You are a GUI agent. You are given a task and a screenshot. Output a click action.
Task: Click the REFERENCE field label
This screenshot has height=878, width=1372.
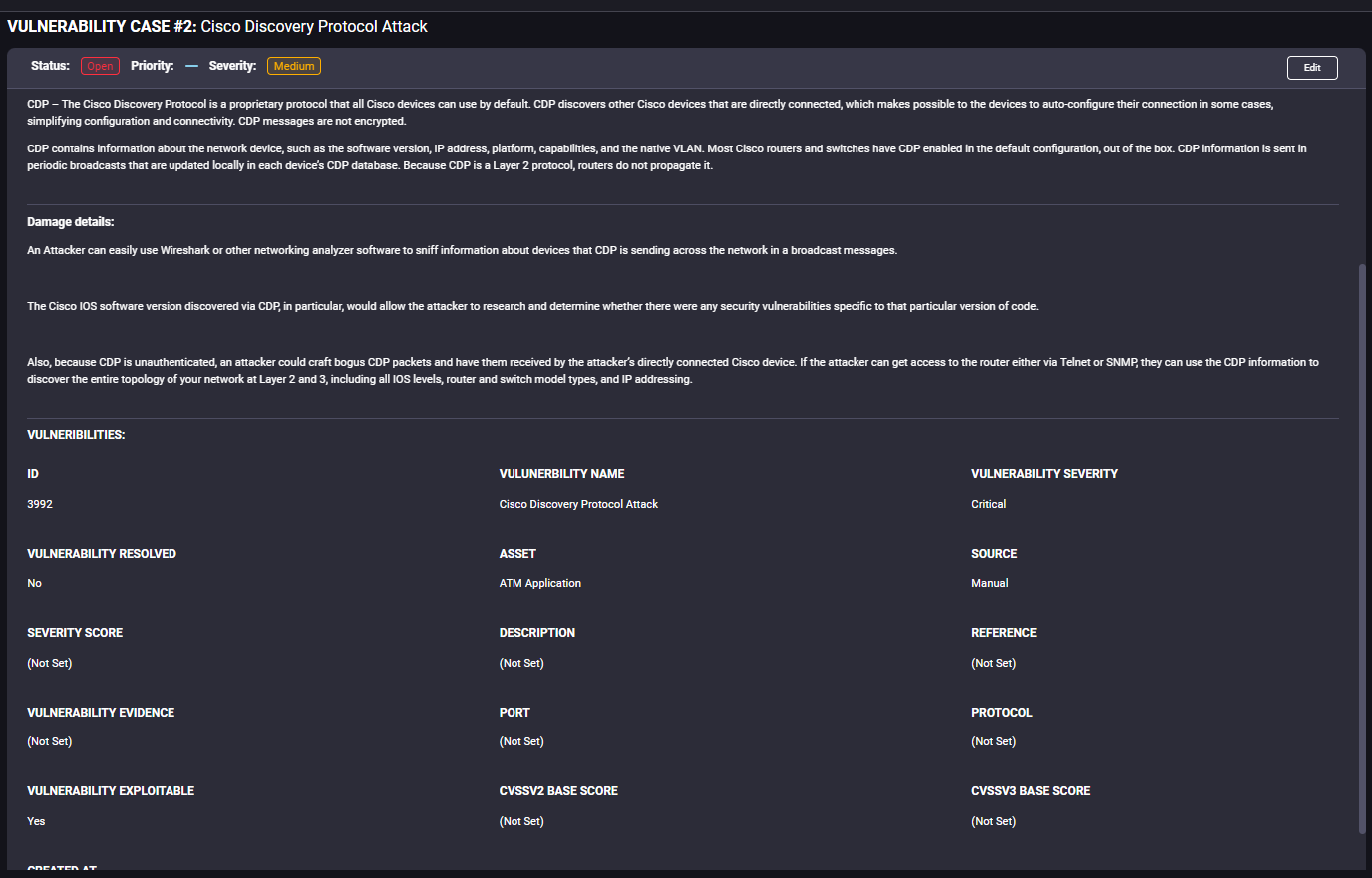pyautogui.click(x=1004, y=633)
